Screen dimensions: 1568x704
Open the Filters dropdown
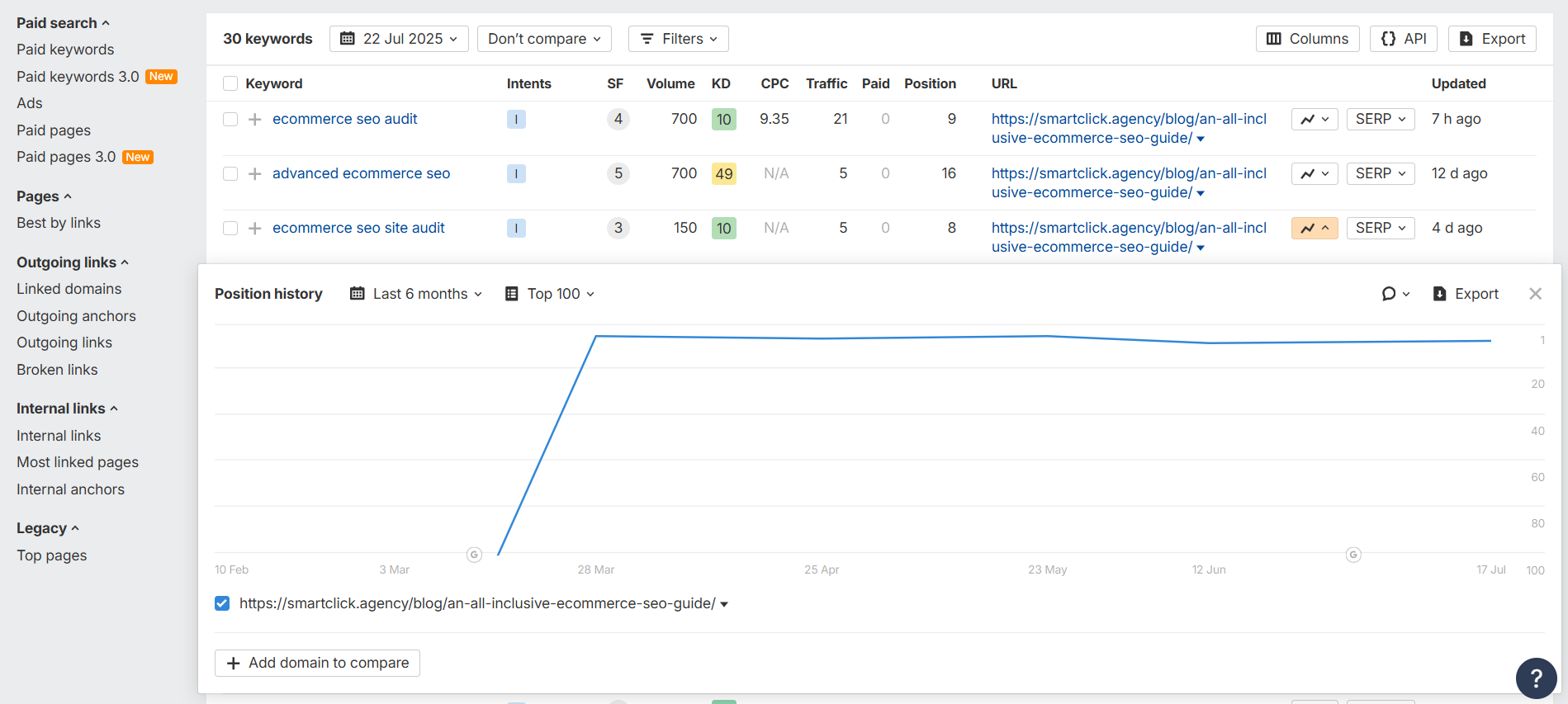pyautogui.click(x=679, y=39)
